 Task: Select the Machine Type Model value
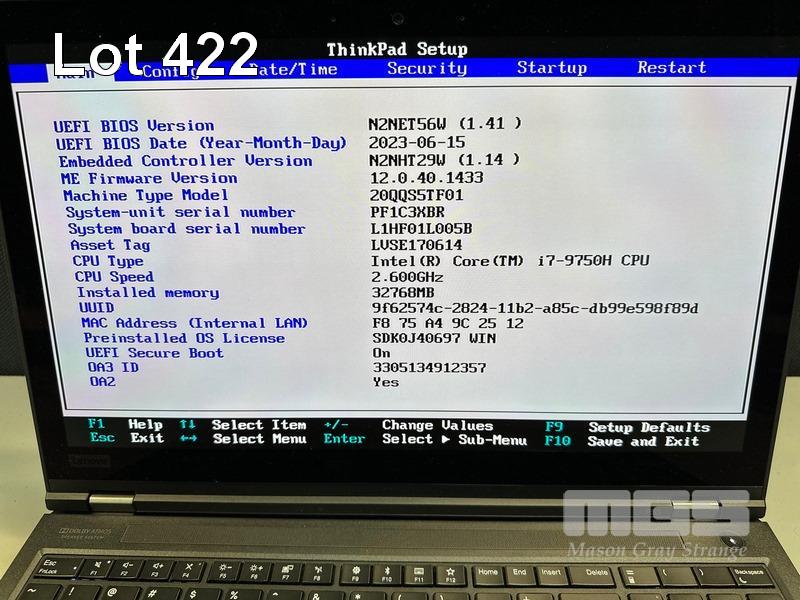point(416,195)
